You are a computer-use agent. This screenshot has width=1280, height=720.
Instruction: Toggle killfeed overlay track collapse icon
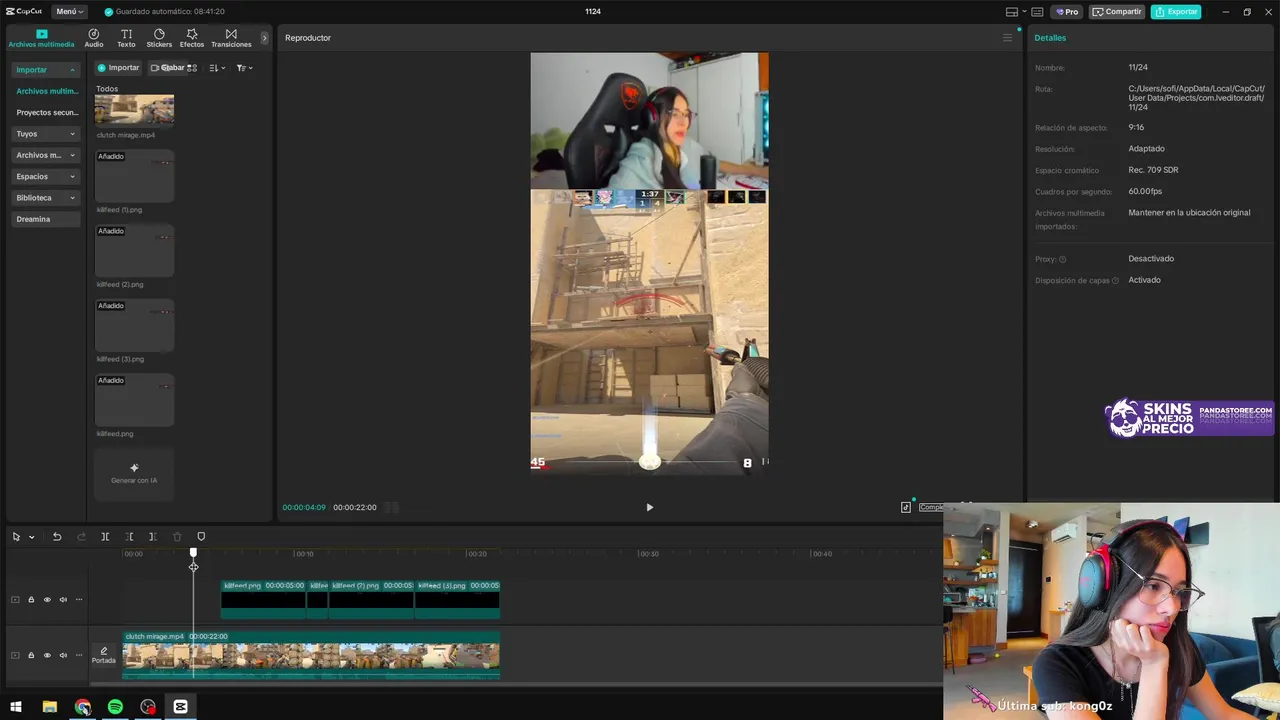click(x=15, y=600)
